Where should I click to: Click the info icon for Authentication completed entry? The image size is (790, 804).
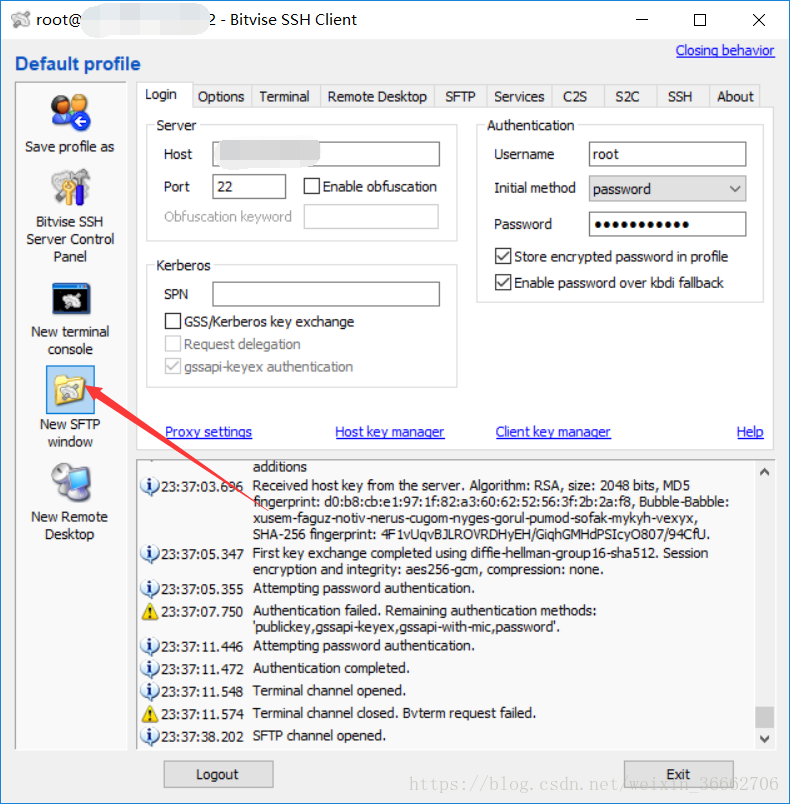point(149,668)
